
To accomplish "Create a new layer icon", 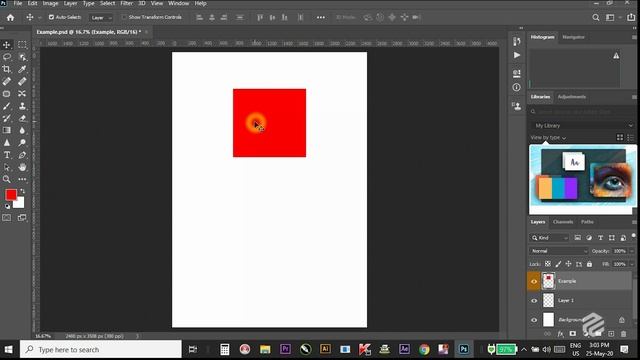I will [x=611, y=334].
